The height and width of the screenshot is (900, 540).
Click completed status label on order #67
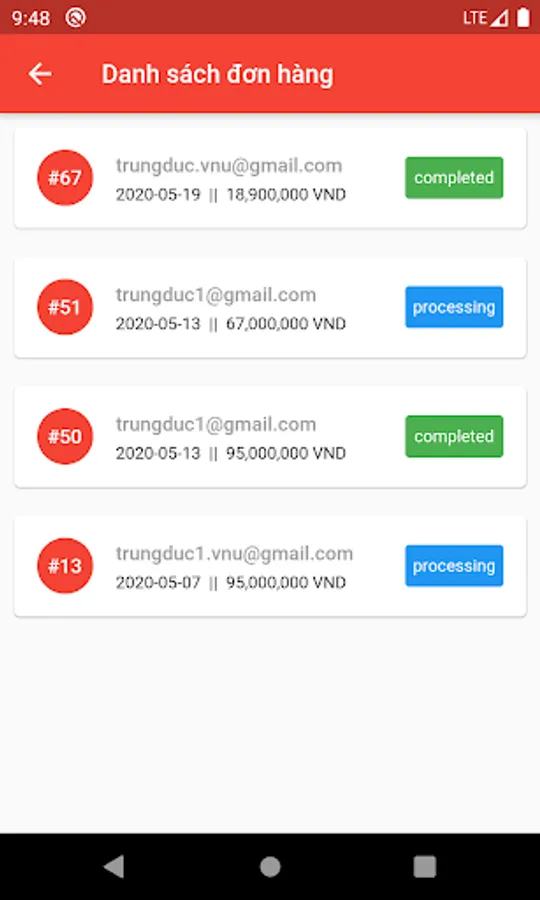coord(454,178)
